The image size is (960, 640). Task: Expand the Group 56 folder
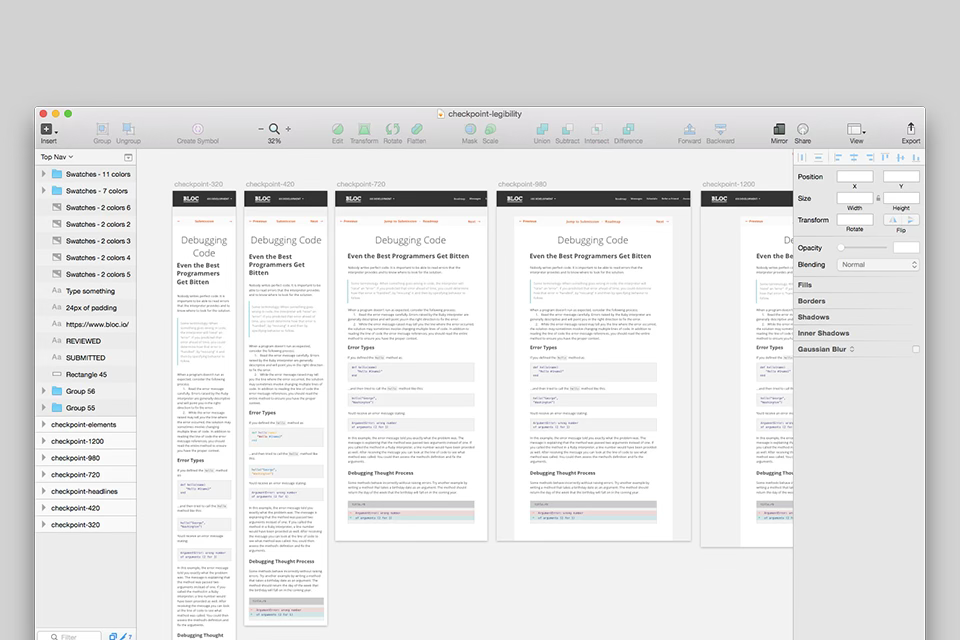click(x=43, y=391)
